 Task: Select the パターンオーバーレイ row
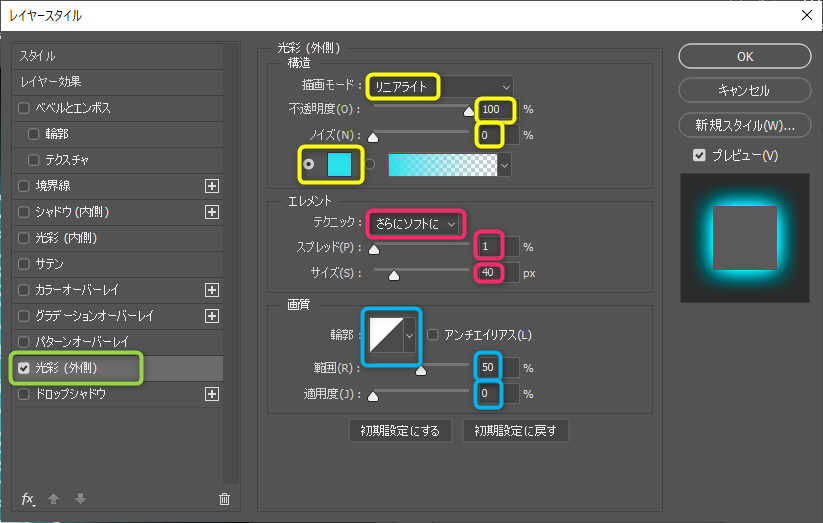point(118,342)
